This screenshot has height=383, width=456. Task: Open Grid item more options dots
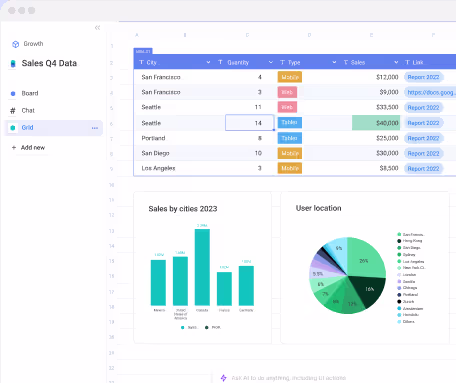point(95,128)
